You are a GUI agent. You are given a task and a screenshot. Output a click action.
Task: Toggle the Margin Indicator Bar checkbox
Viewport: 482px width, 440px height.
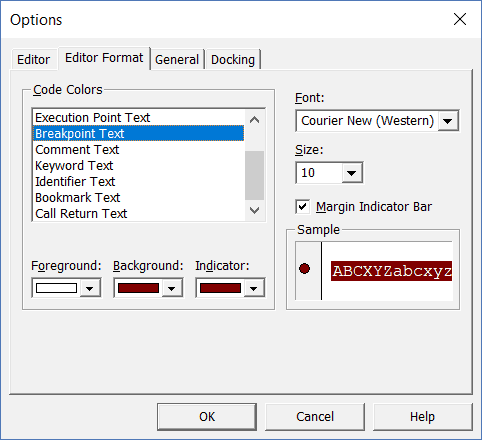pos(302,207)
